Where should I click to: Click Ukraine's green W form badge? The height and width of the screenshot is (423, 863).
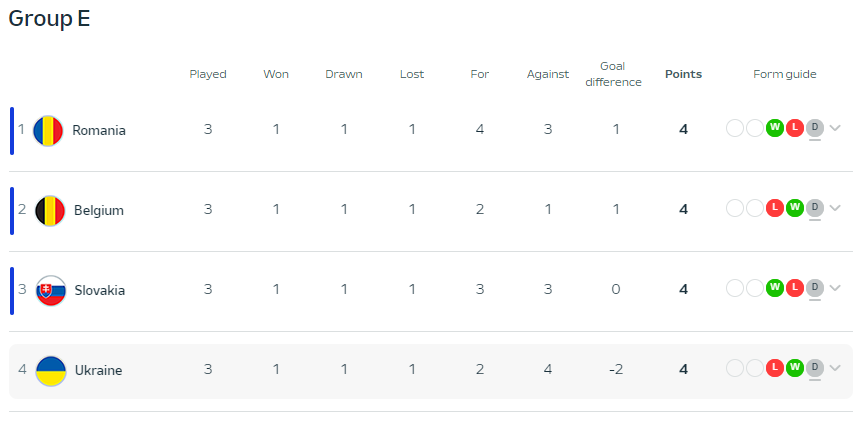pyautogui.click(x=795, y=367)
